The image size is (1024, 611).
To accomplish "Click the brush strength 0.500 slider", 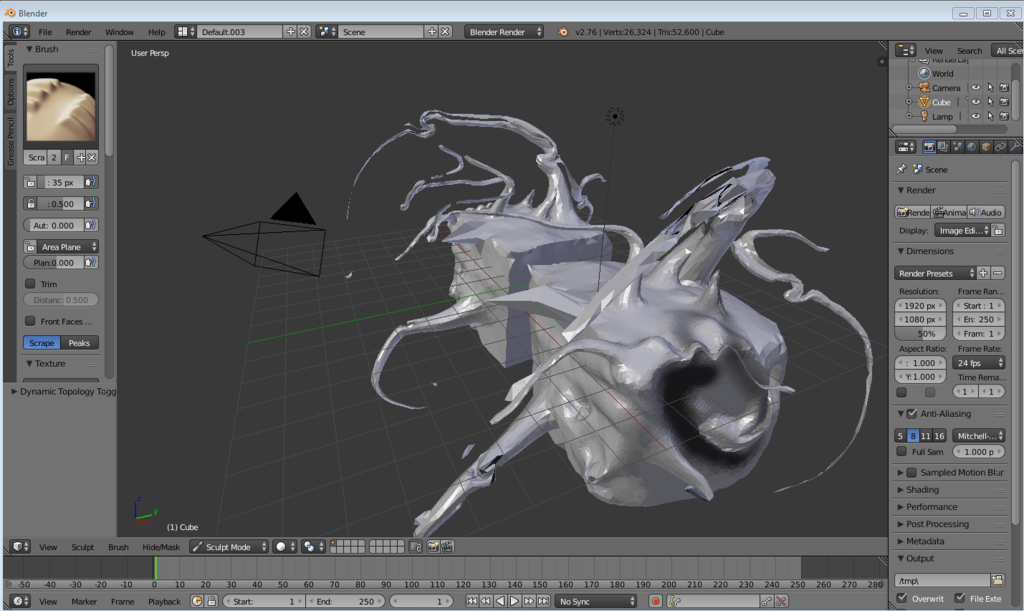I will (61, 204).
